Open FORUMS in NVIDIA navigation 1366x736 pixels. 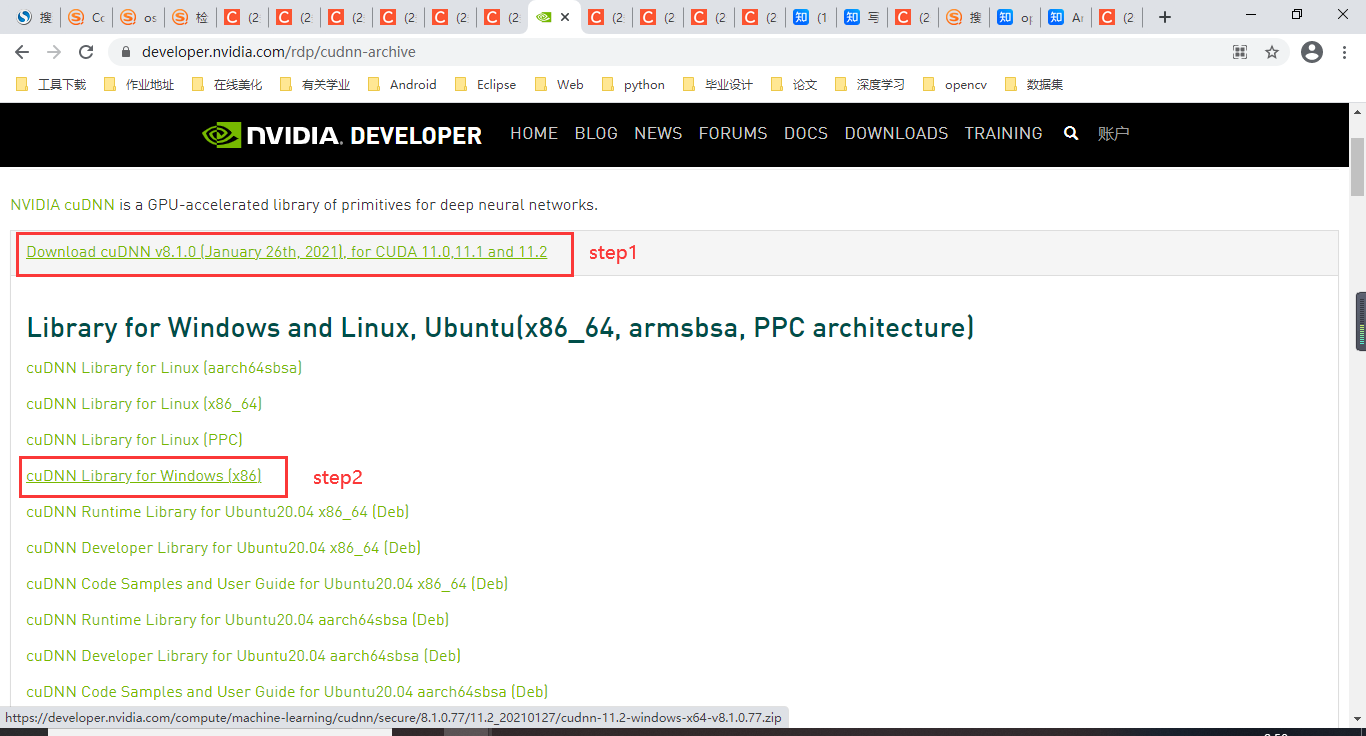(733, 133)
